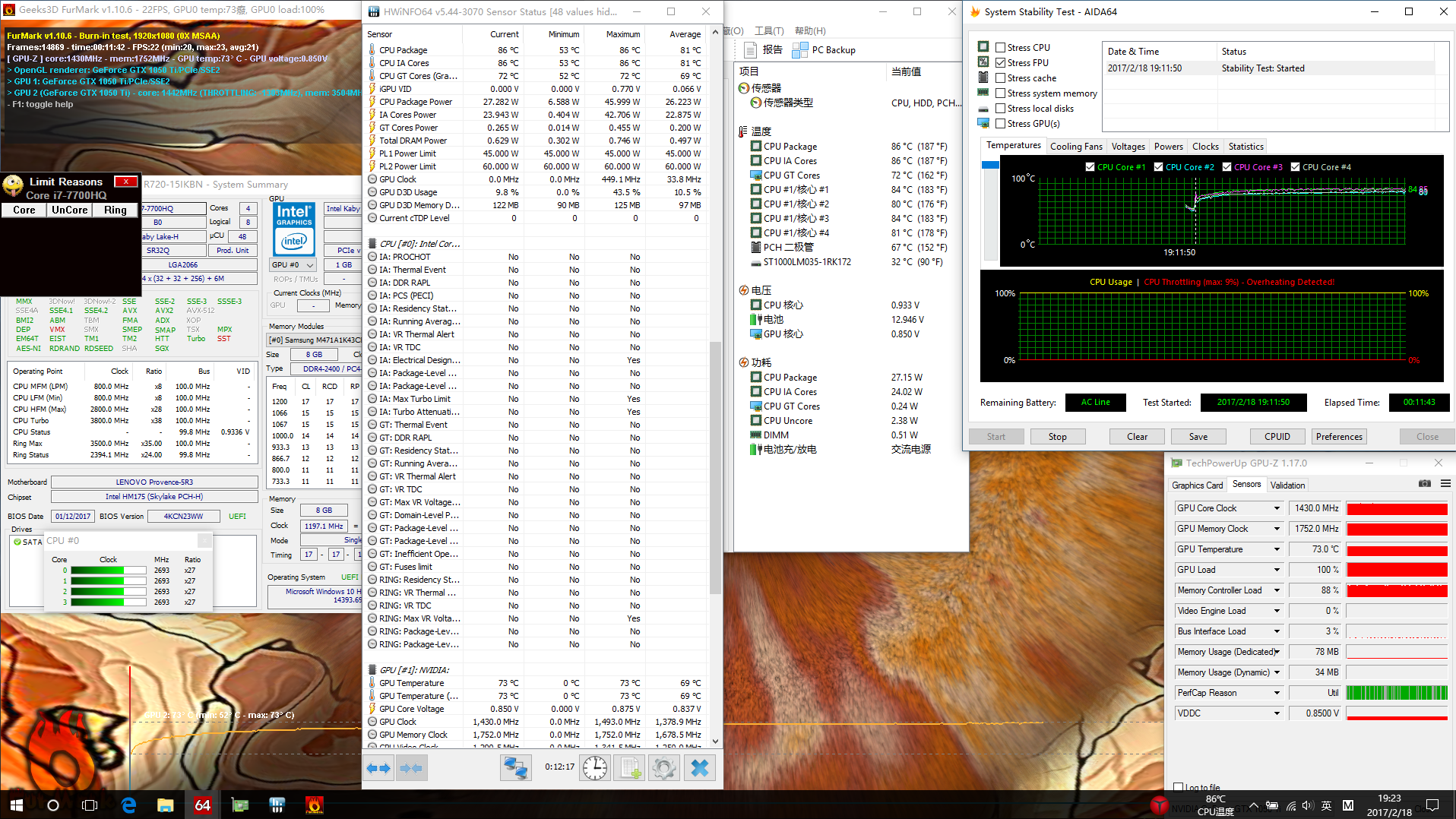Click the Stop button in AIDA64
1456x819 pixels.
point(1057,437)
